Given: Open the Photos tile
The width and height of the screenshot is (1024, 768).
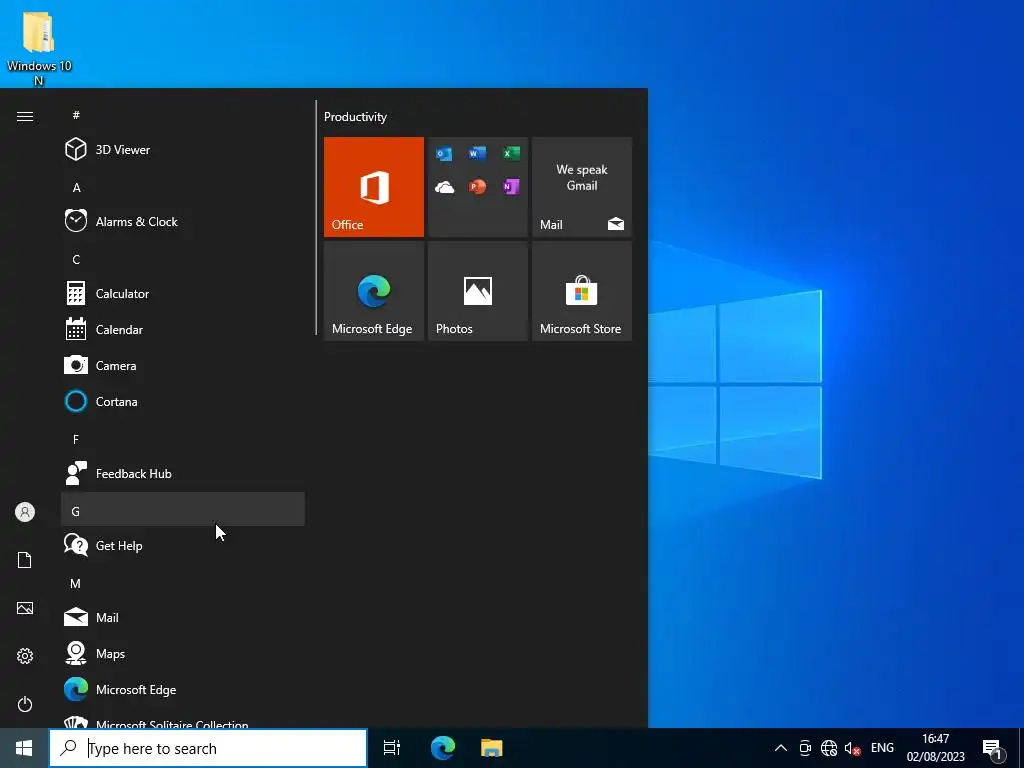Looking at the screenshot, I should pos(477,291).
